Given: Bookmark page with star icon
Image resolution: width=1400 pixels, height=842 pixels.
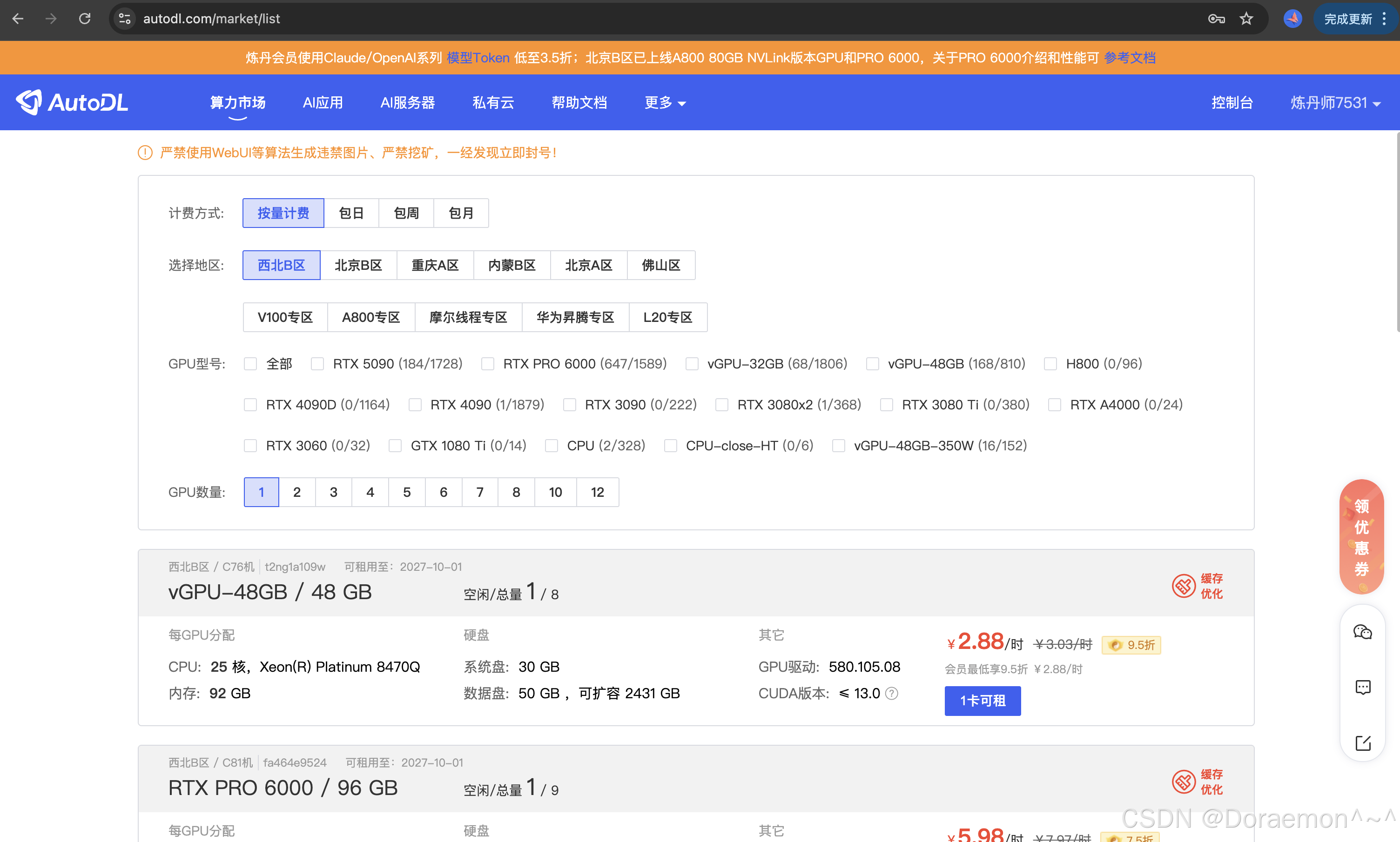Looking at the screenshot, I should pyautogui.click(x=1245, y=19).
